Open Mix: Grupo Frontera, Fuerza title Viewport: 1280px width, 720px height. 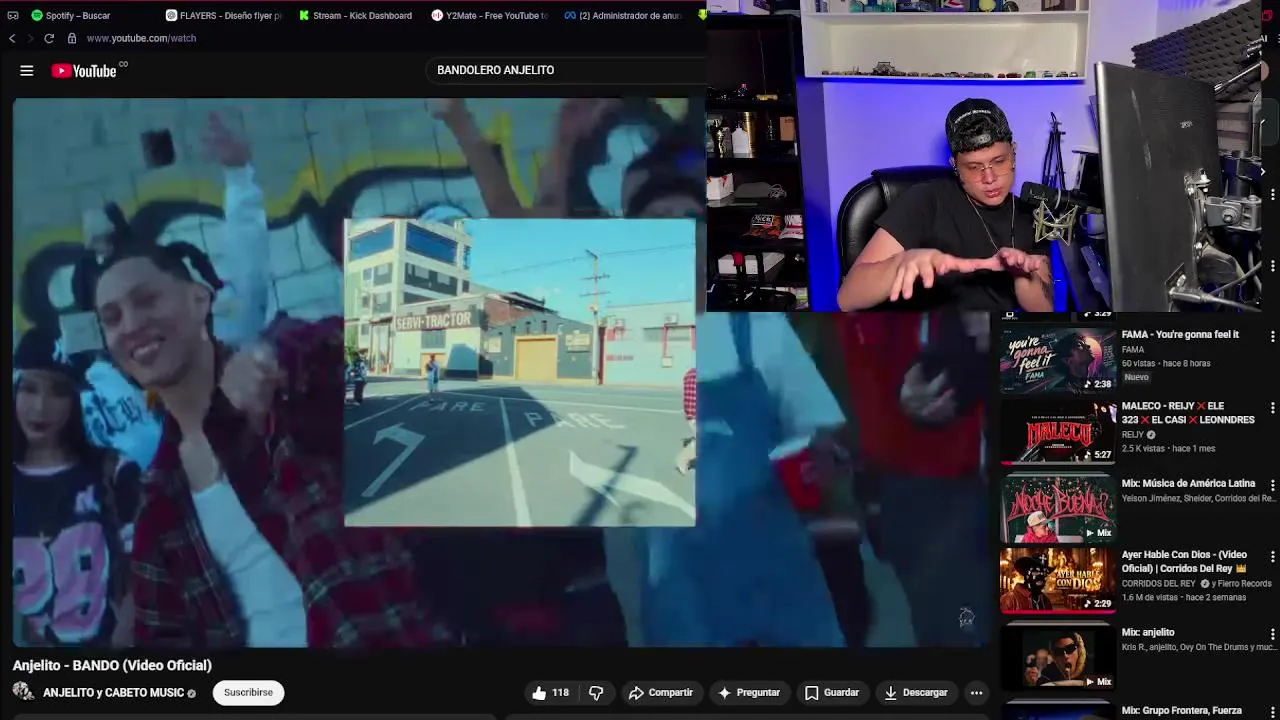pyautogui.click(x=1182, y=711)
